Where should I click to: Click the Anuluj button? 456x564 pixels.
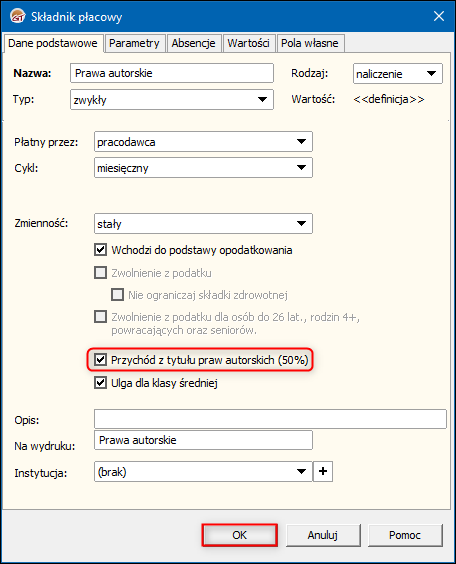[x=323, y=535]
